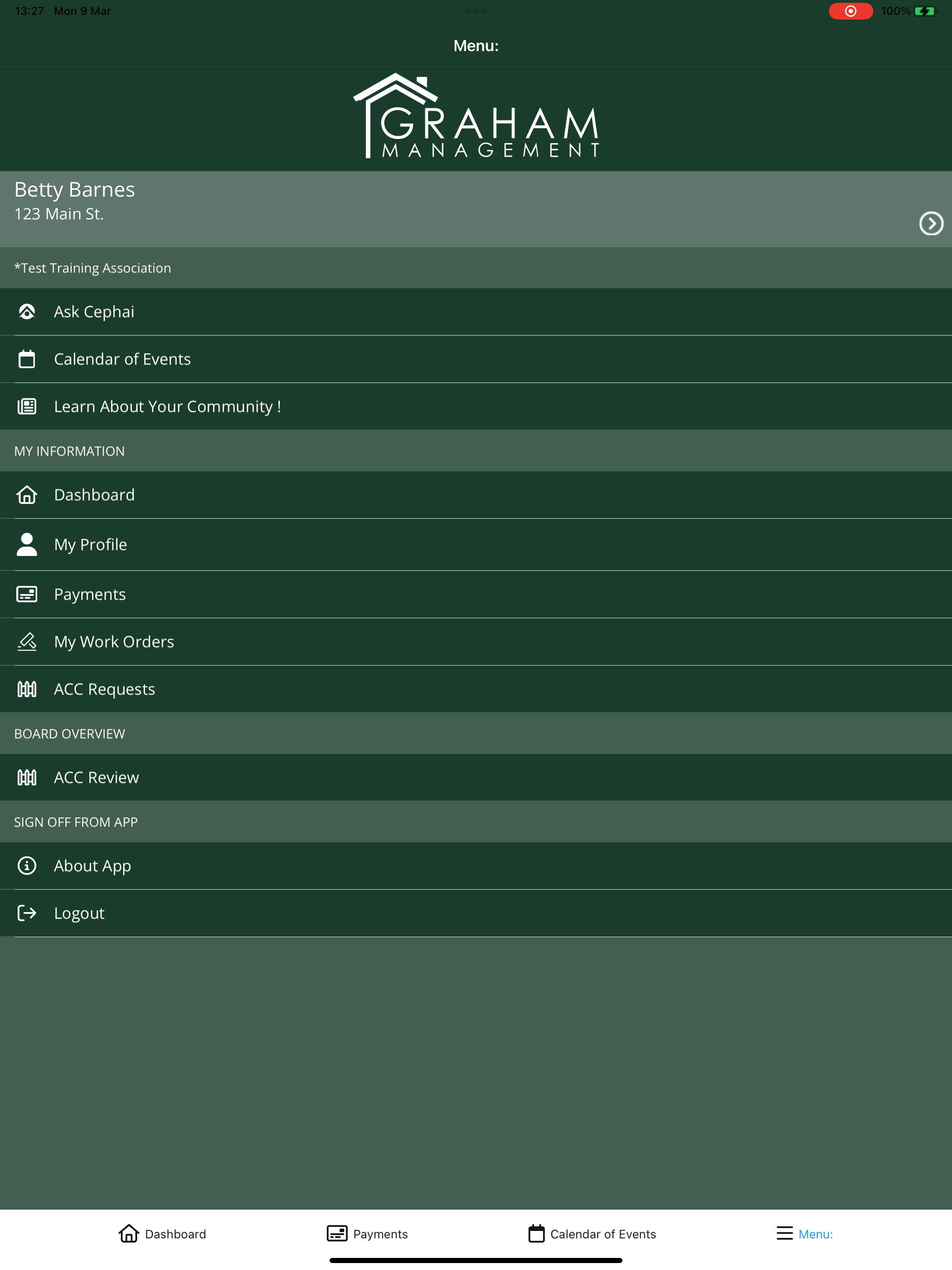This screenshot has height=1270, width=952.
Task: Tap the hamburger menu icon in bottom bar
Action: pos(784,1233)
